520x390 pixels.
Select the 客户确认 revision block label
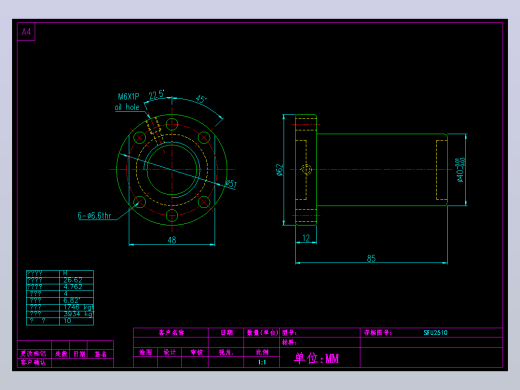pyautogui.click(x=33, y=362)
